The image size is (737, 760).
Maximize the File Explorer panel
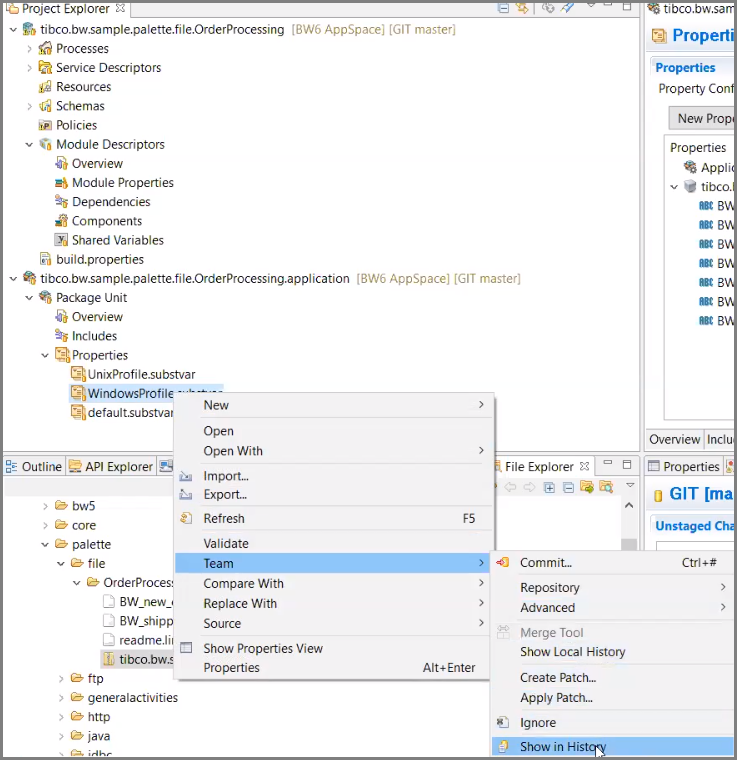pyautogui.click(x=627, y=464)
